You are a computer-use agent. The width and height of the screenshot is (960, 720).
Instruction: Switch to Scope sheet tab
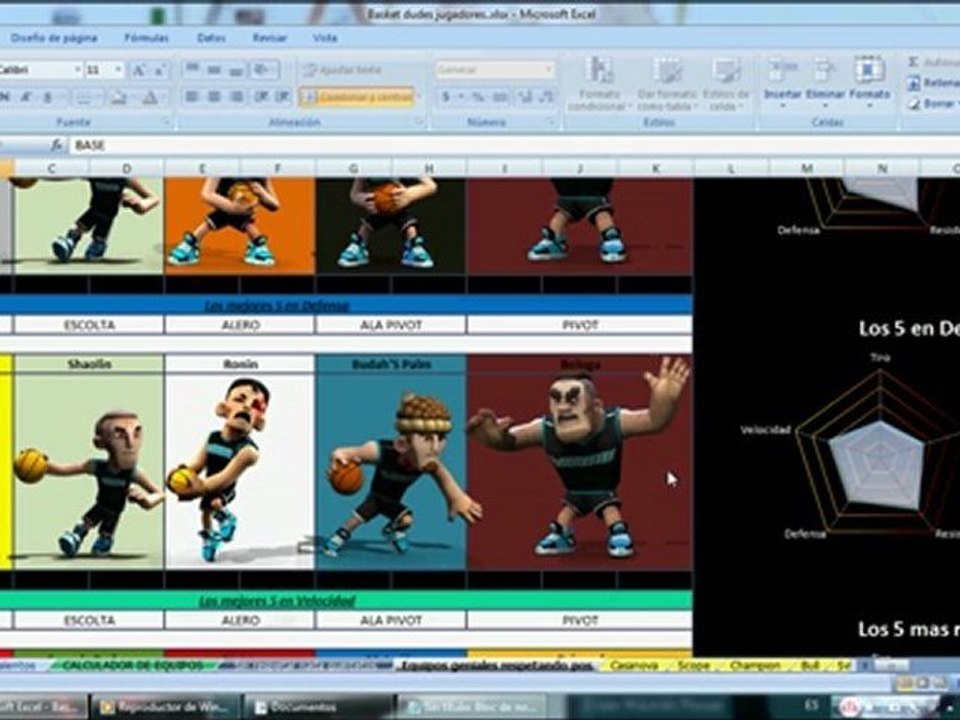point(694,665)
